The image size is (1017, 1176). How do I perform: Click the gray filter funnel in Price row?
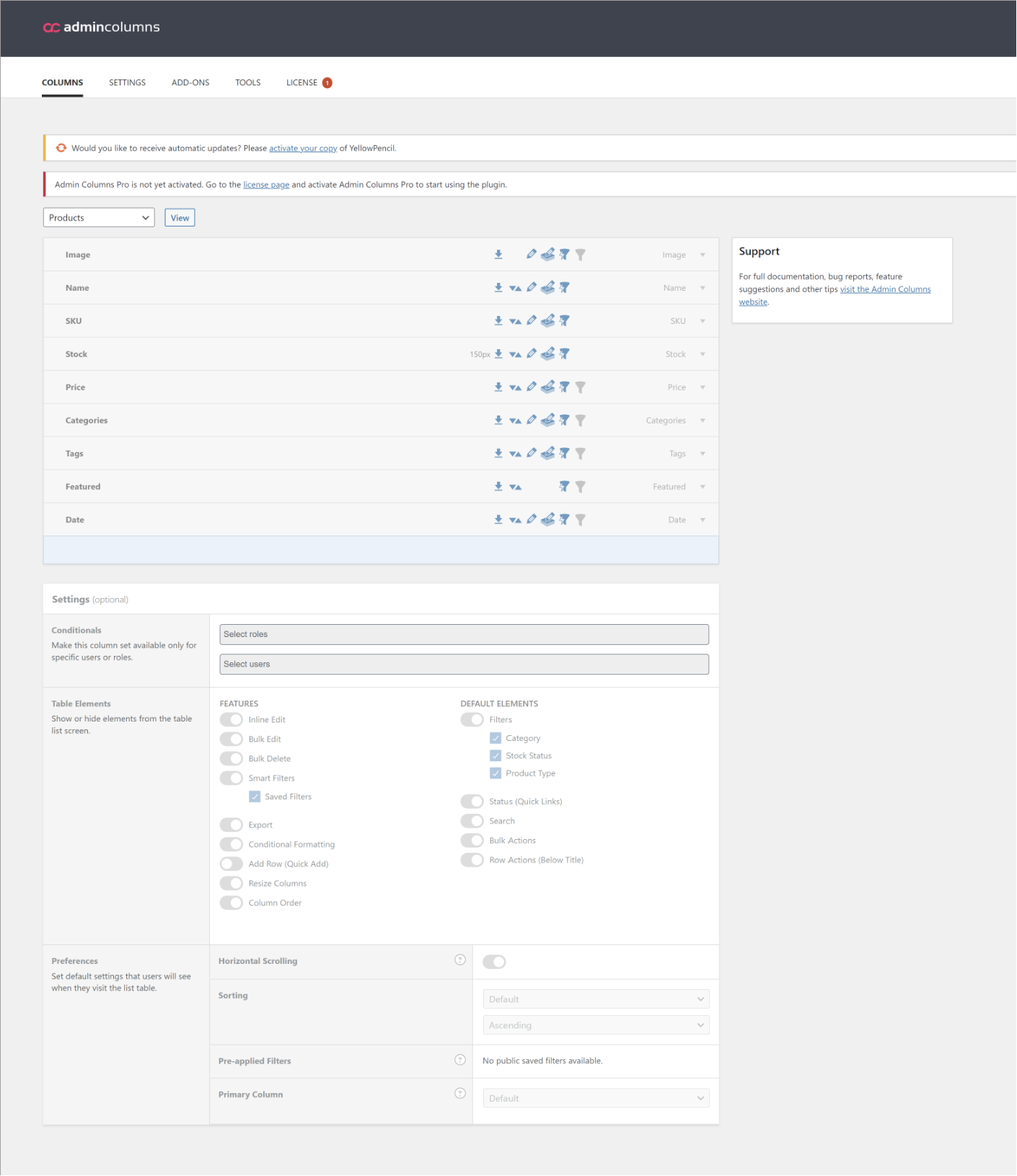pyautogui.click(x=581, y=387)
